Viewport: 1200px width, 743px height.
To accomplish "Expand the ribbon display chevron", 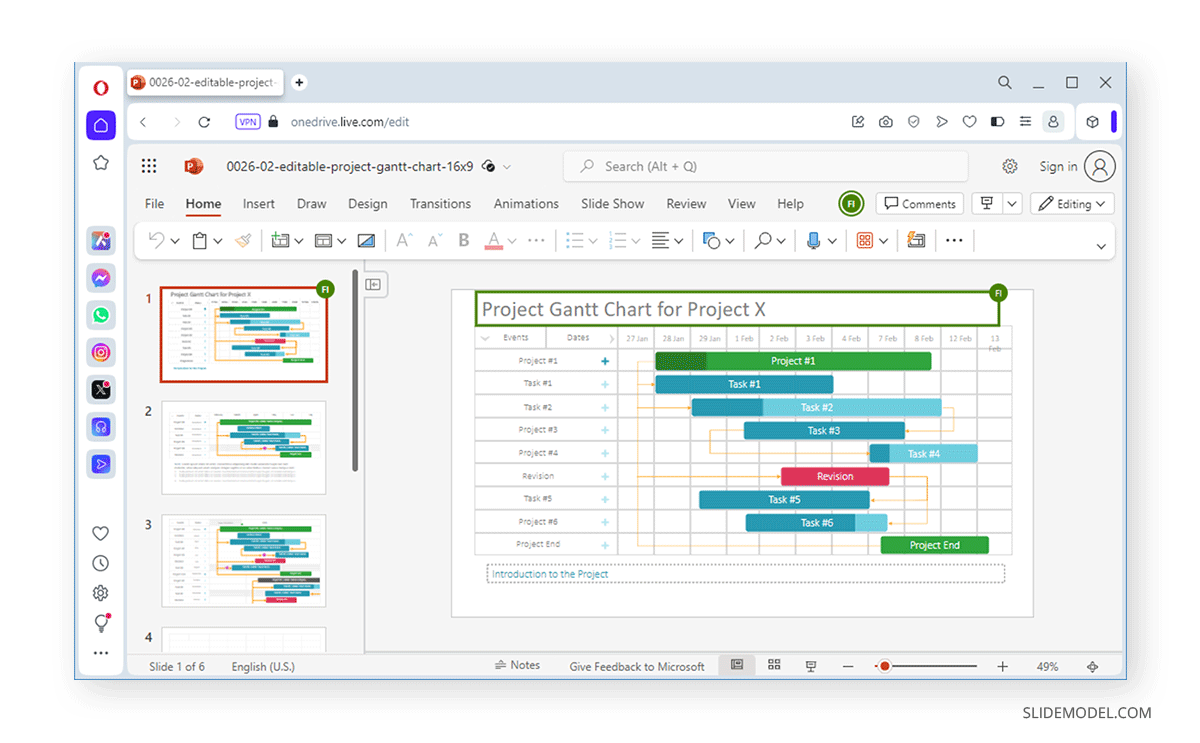I will 1101,247.
